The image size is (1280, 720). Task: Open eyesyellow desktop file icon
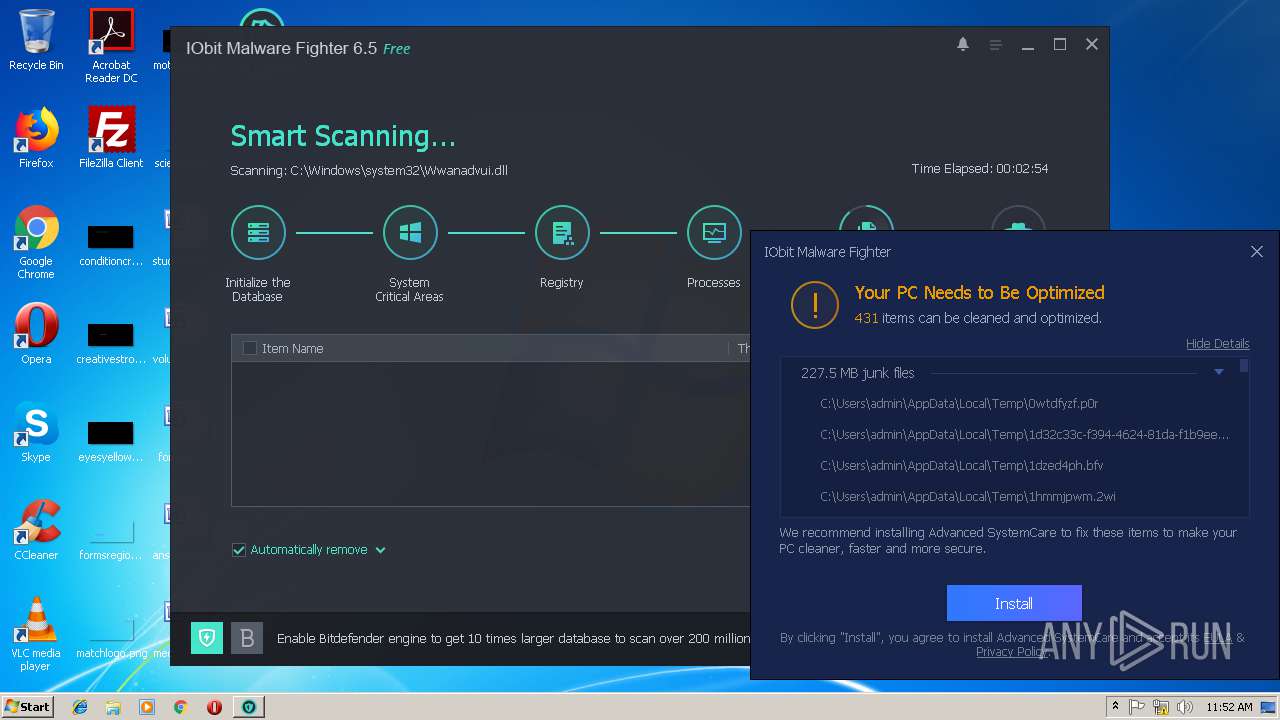click(111, 441)
